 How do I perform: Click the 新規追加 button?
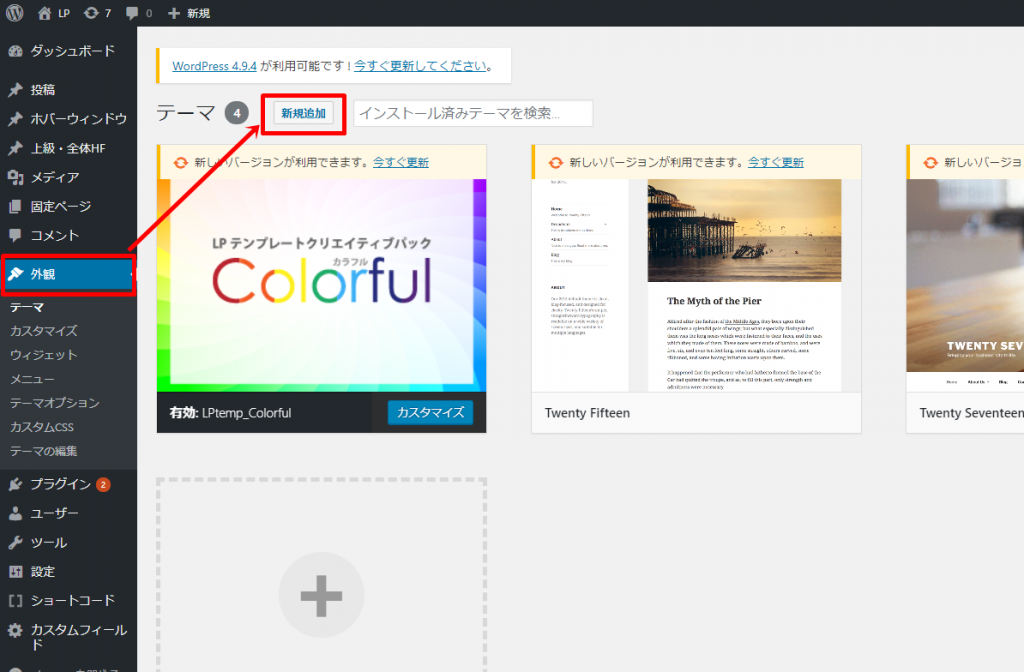[304, 113]
